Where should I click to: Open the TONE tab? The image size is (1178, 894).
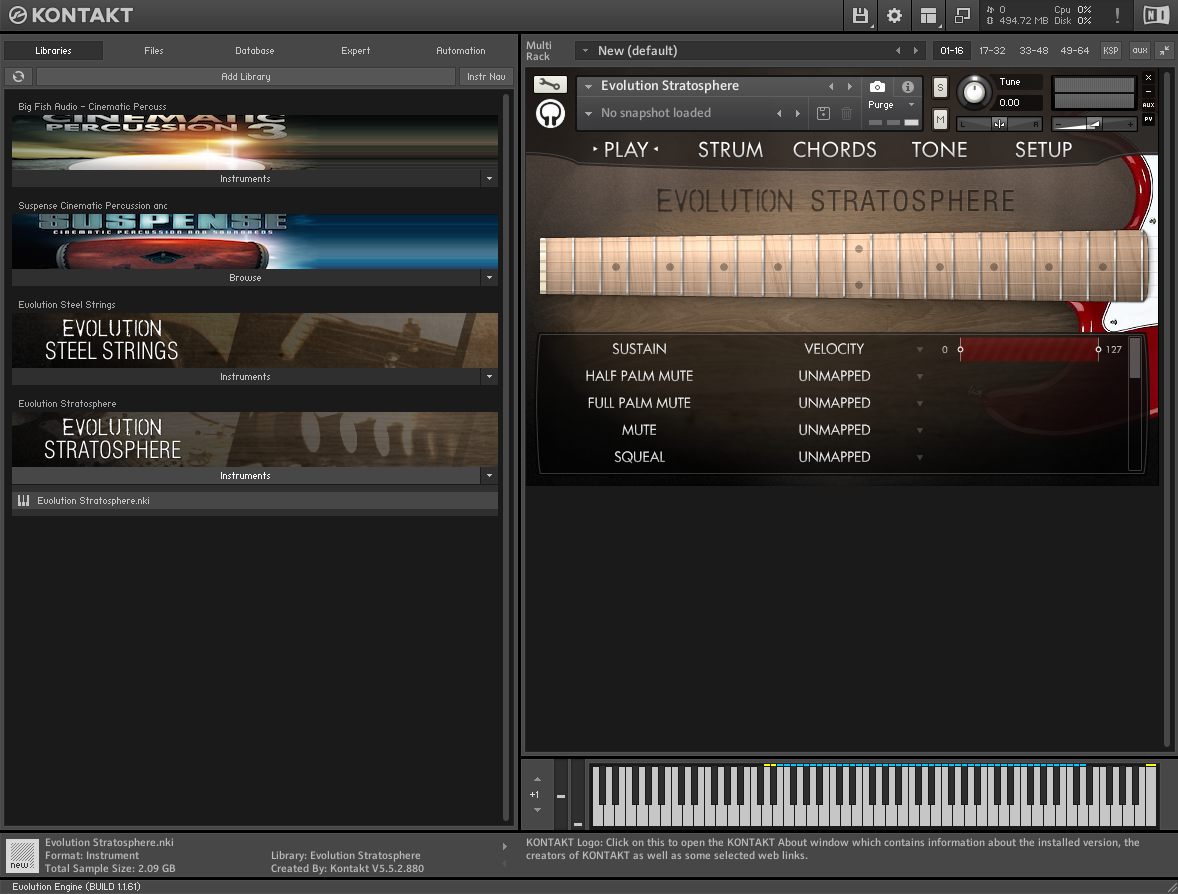click(939, 150)
